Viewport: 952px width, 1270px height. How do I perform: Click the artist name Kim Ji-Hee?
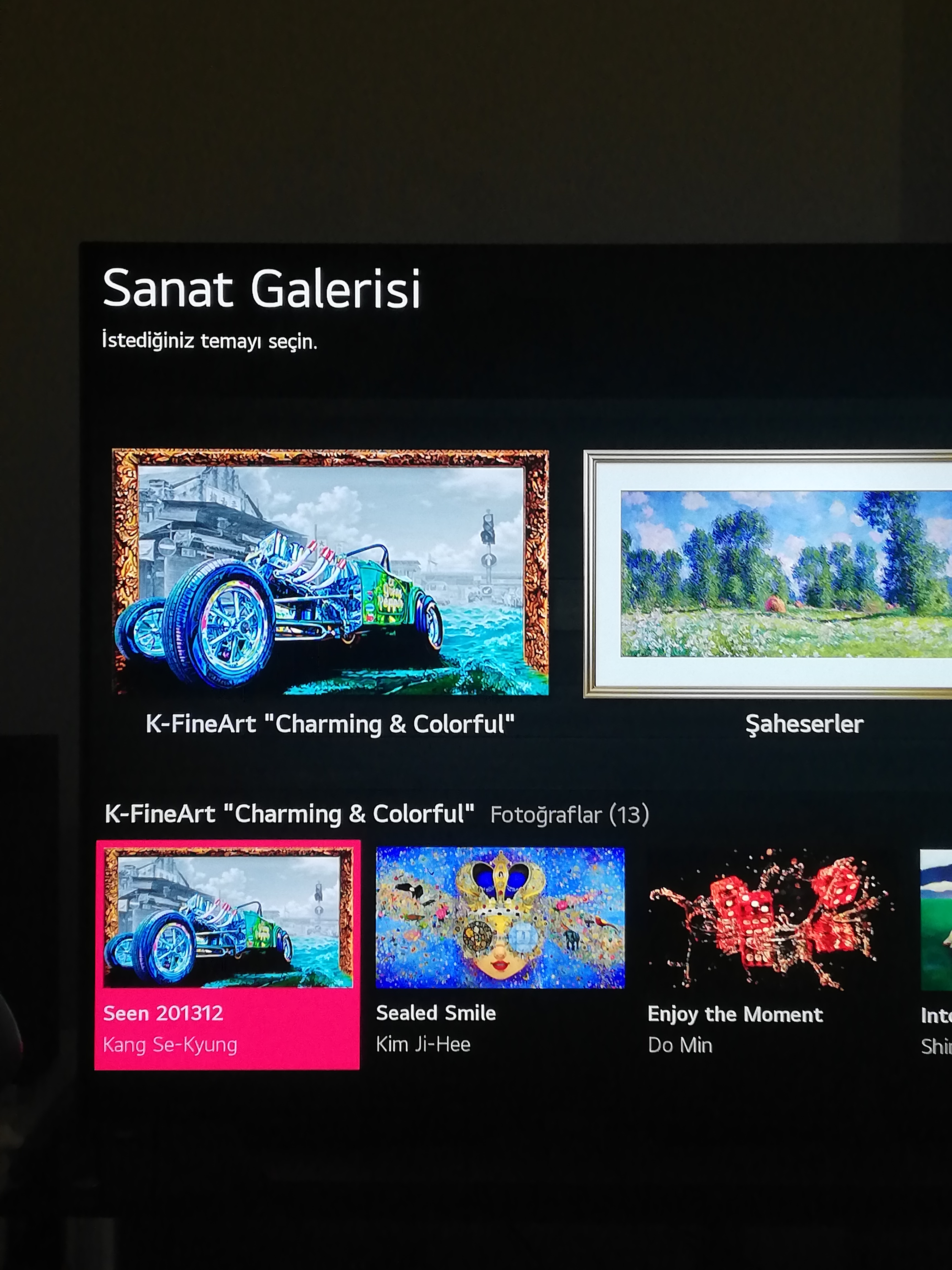click(x=423, y=1044)
